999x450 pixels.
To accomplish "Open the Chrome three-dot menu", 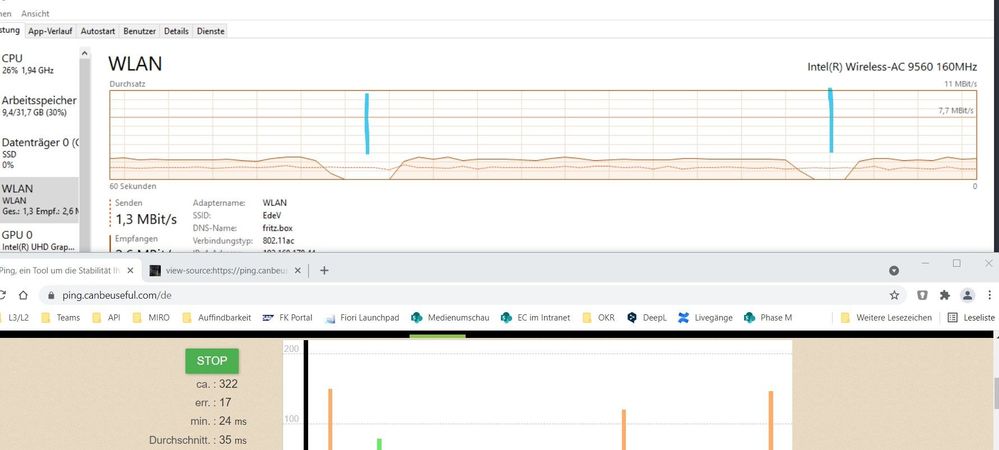I will click(989, 295).
